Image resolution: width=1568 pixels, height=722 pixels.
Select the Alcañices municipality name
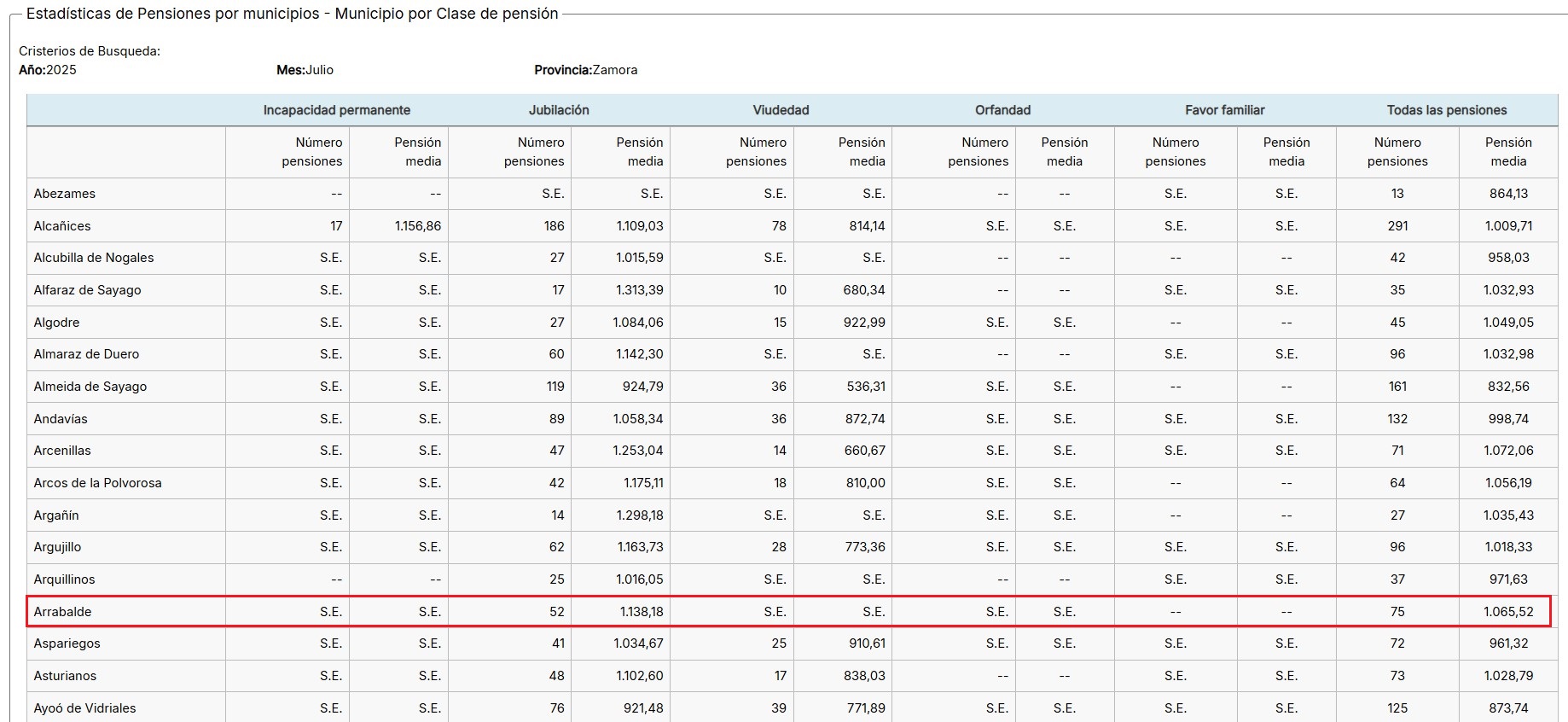(x=62, y=226)
